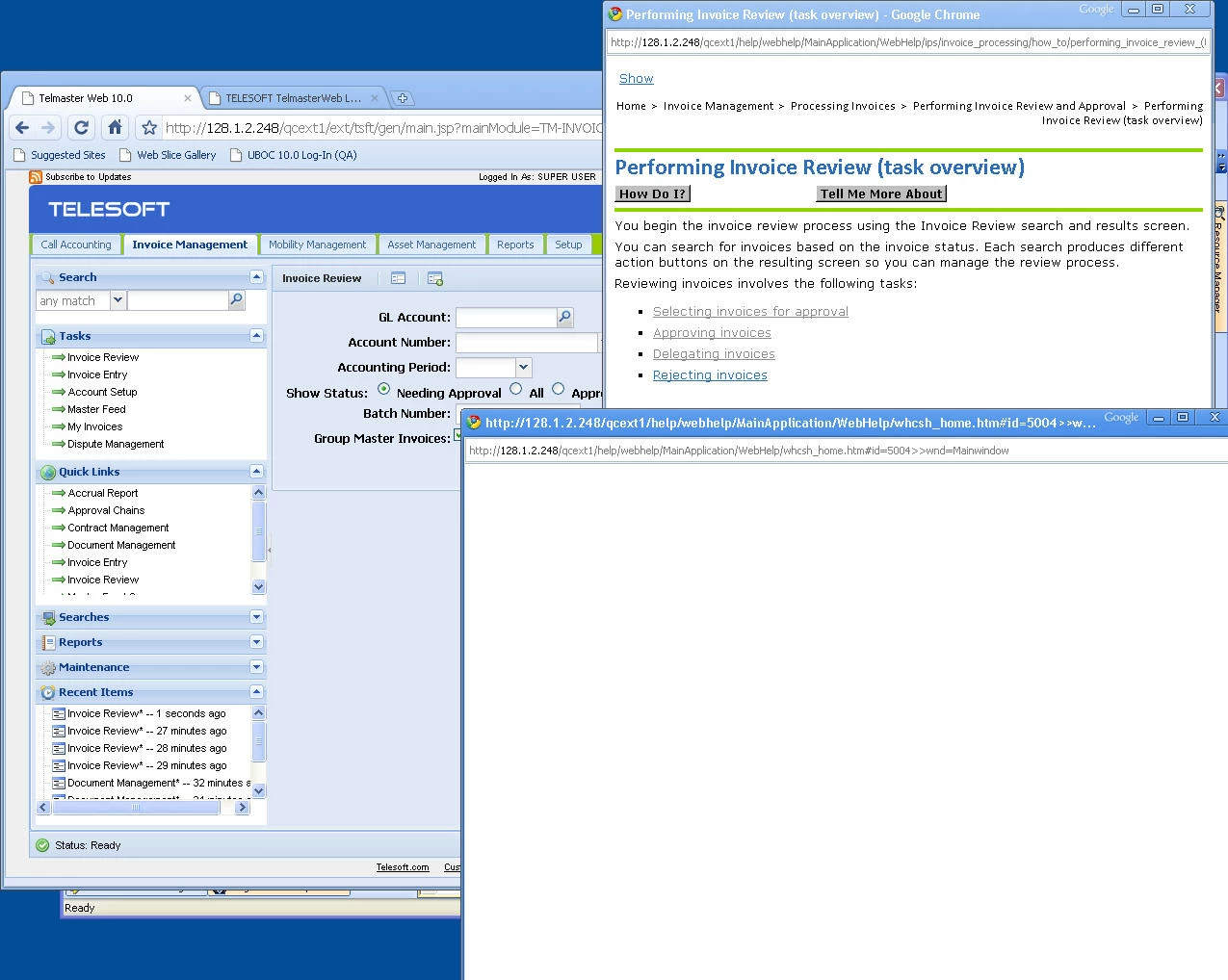
Task: Click the Account Number input field
Action: pos(526,342)
